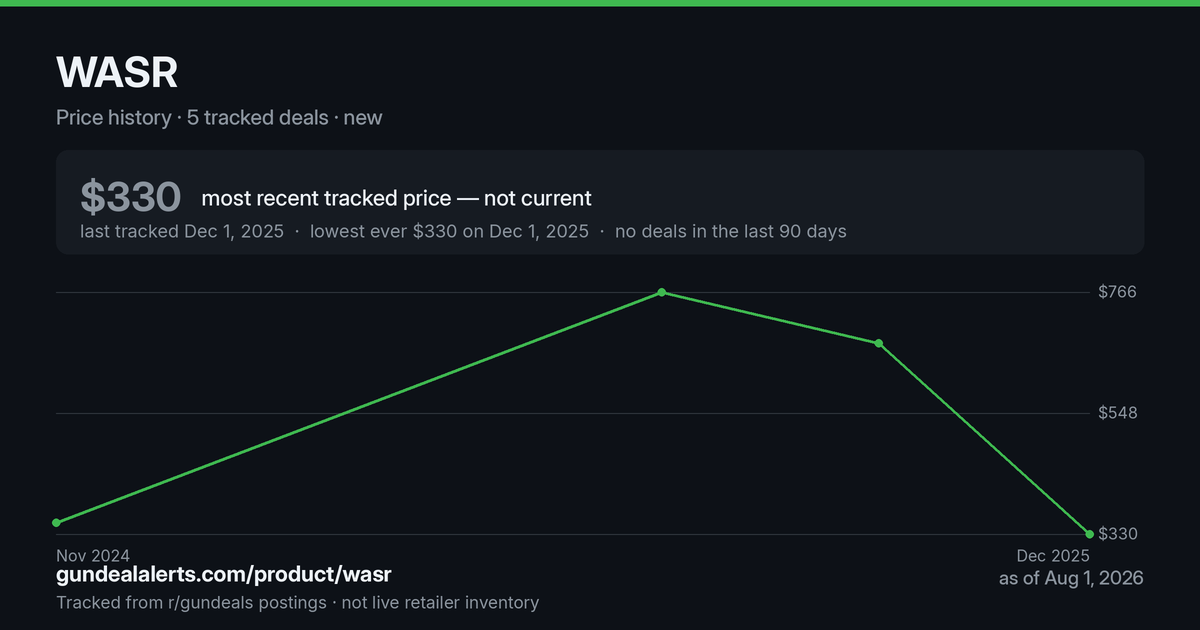The image size is (1200, 630).
Task: Click the 'Price history · 5 tracked deals' subtitle
Action: point(192,117)
